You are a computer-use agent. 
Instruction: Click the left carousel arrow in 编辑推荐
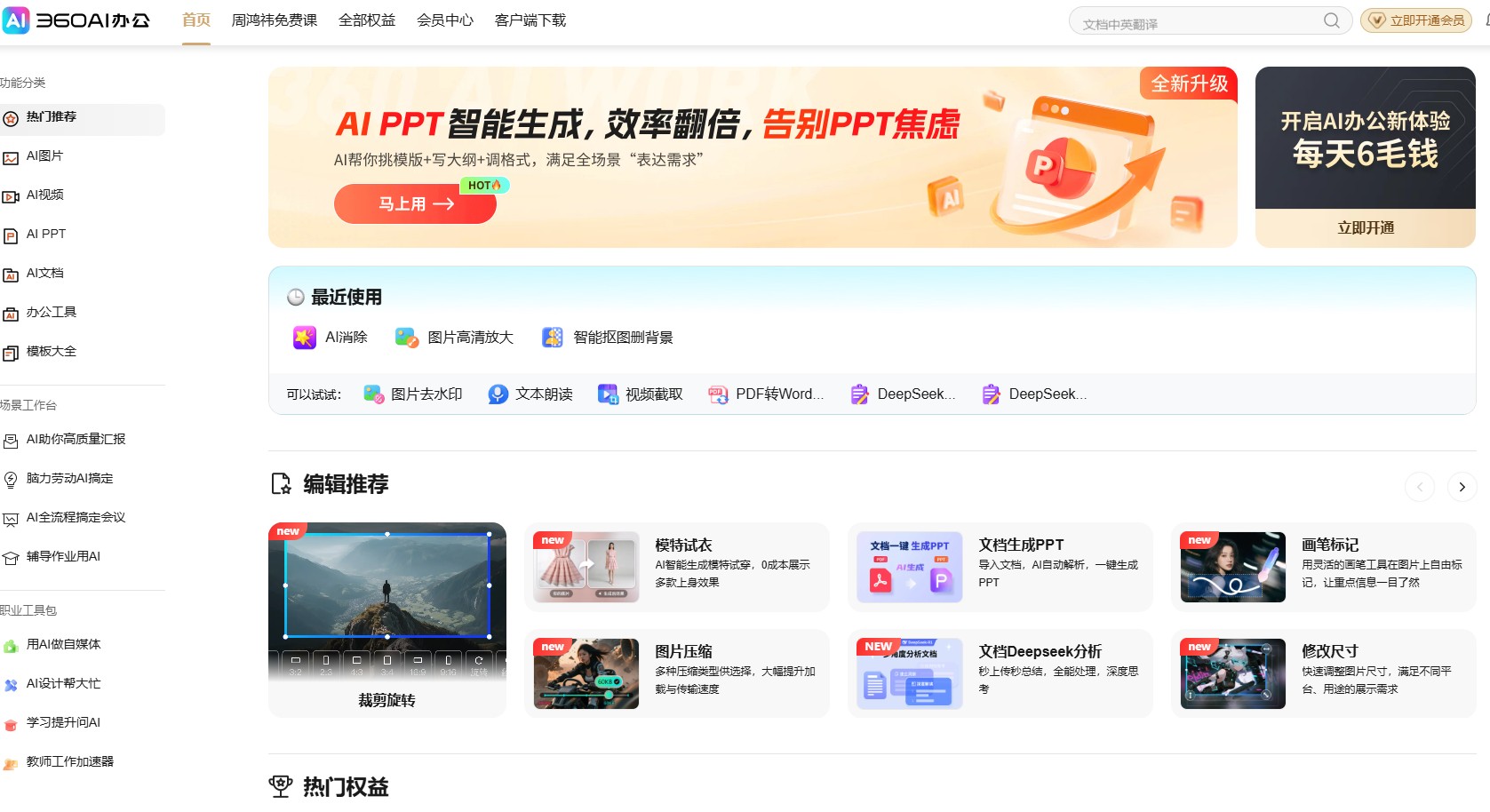pyautogui.click(x=1419, y=487)
